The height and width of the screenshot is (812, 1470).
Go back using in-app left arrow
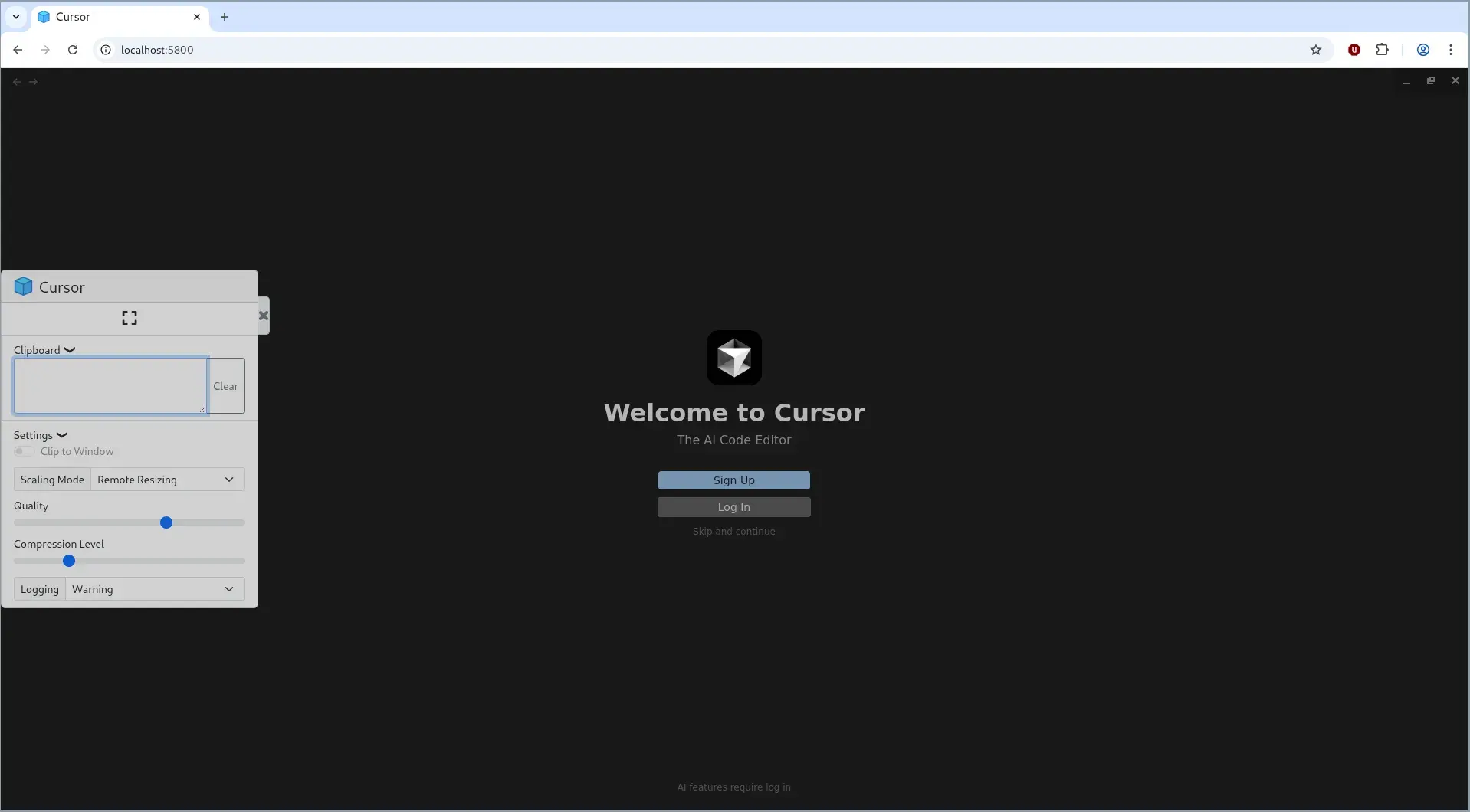(17, 81)
